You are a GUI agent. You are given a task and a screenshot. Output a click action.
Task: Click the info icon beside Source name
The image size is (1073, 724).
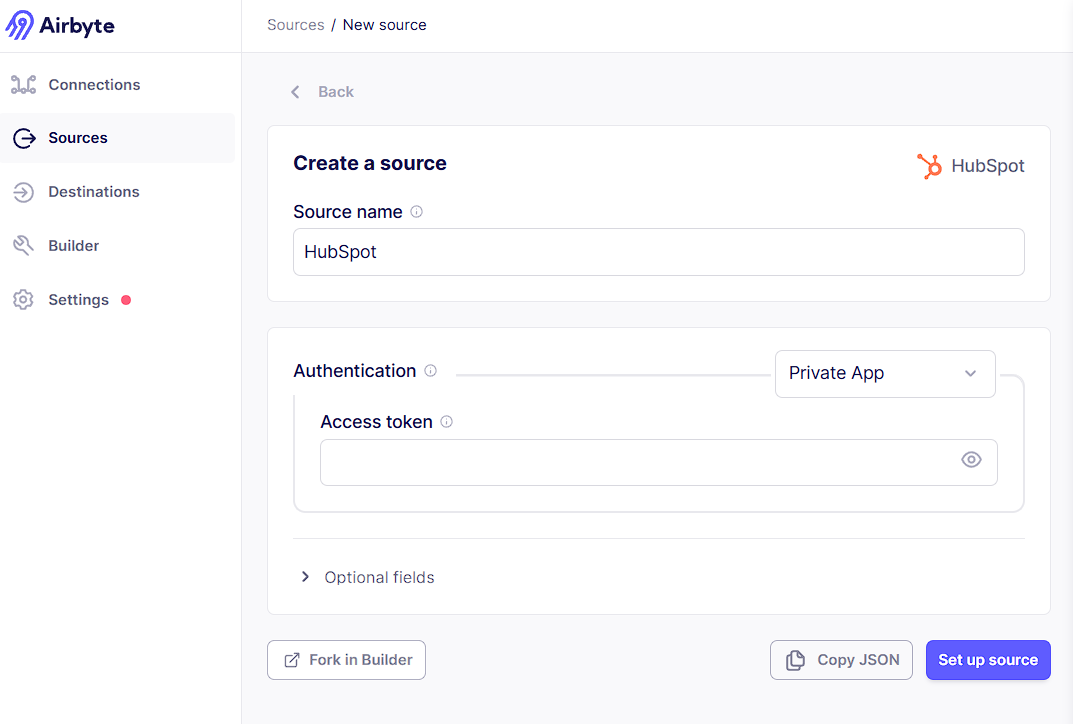click(x=416, y=211)
